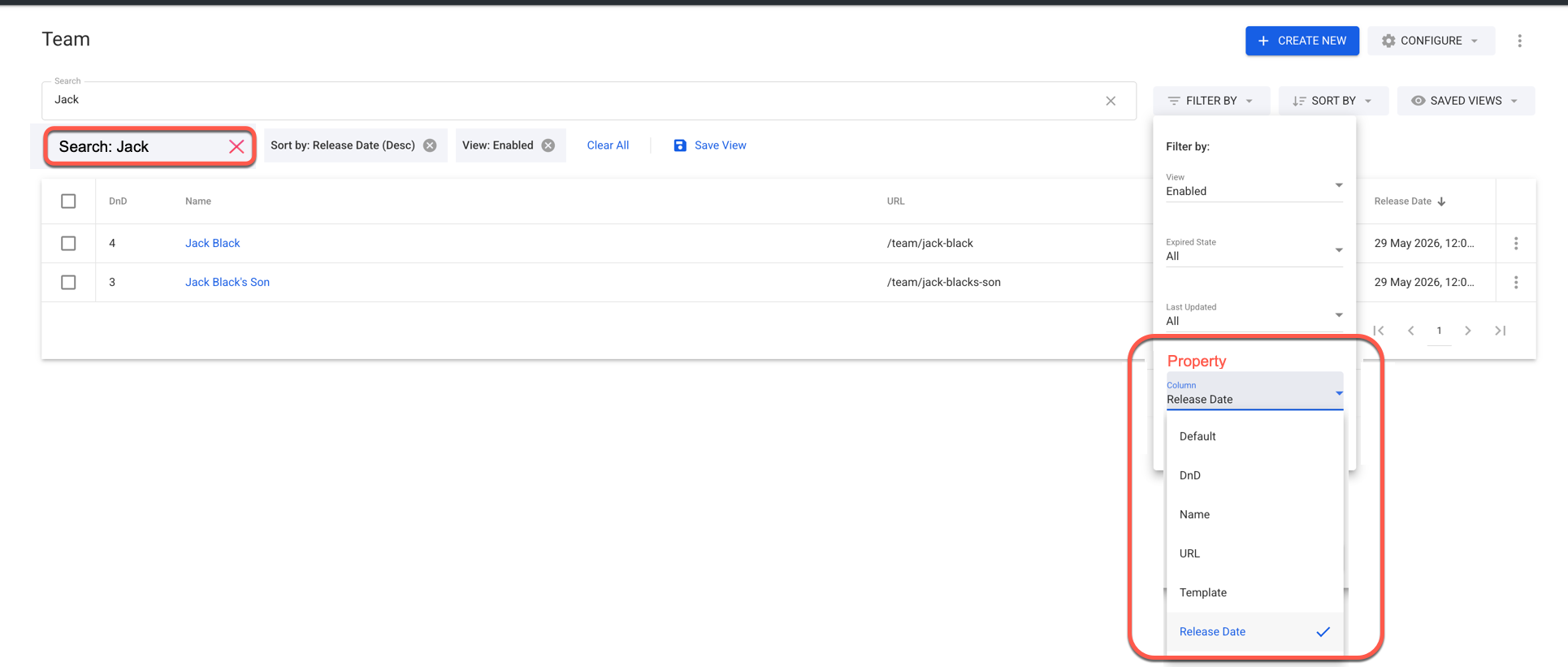The image size is (1568, 667).
Task: Click the /team/jack-blacks-son URL cell
Action: (x=943, y=282)
